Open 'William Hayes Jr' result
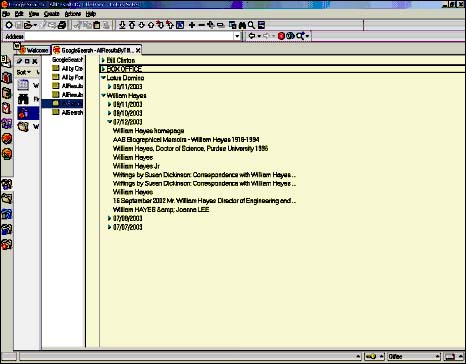Image resolution: width=466 pixels, height=364 pixels. click(136, 166)
